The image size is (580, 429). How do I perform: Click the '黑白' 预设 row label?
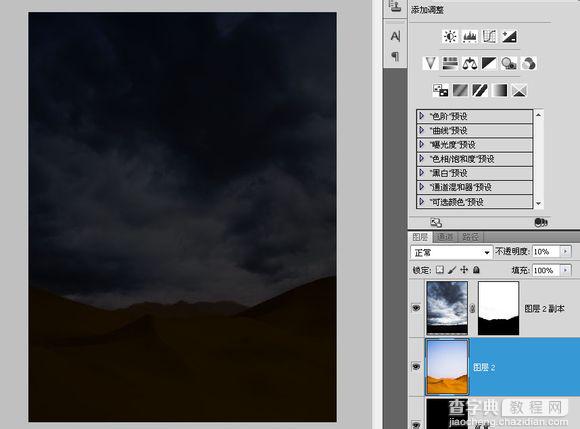[448, 173]
